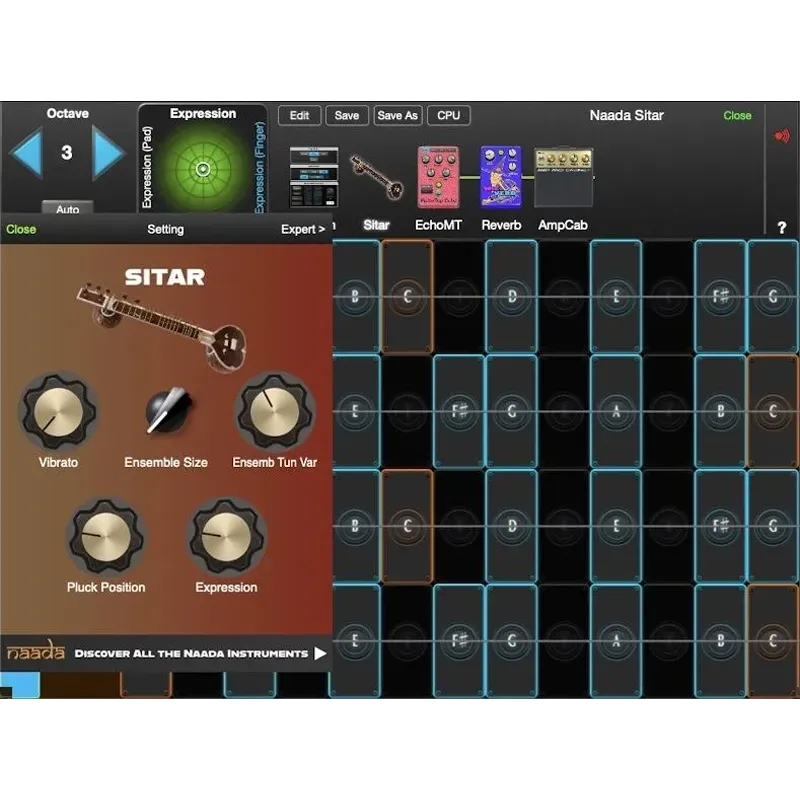Play the A pad in bottom row
Viewport: 800px width, 800px height.
click(x=616, y=641)
